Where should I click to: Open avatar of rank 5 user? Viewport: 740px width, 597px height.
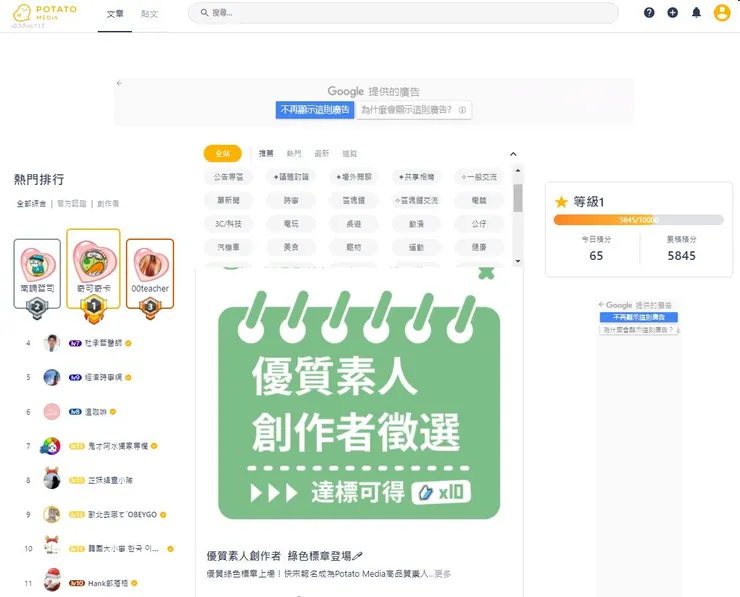(51, 377)
